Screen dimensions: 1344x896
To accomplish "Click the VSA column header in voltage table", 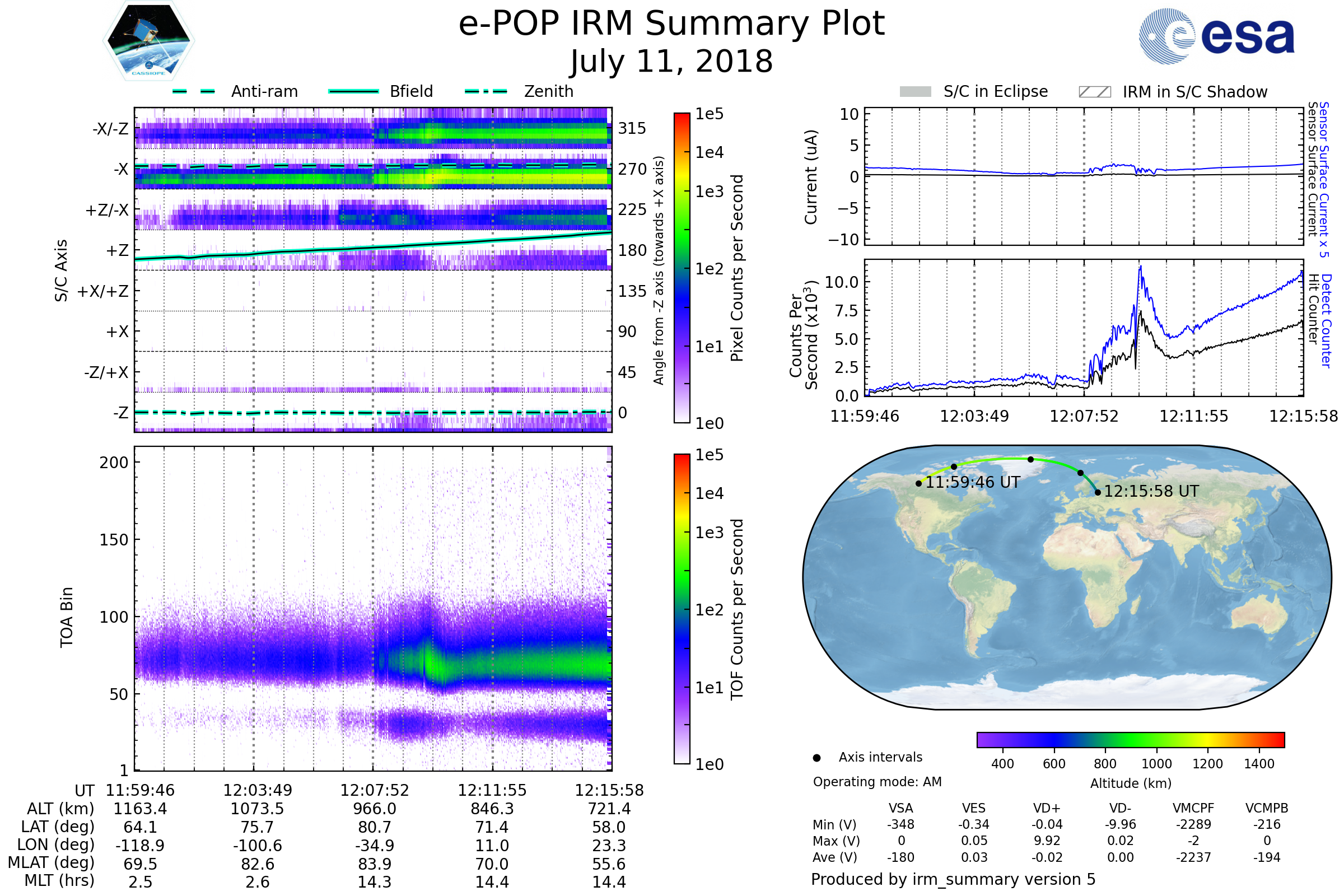I will [900, 808].
